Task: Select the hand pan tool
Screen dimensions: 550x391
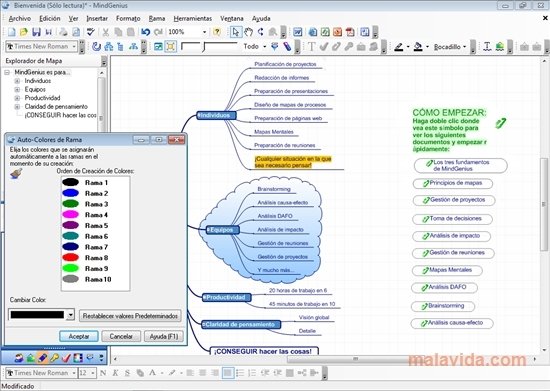Action: 248,32
